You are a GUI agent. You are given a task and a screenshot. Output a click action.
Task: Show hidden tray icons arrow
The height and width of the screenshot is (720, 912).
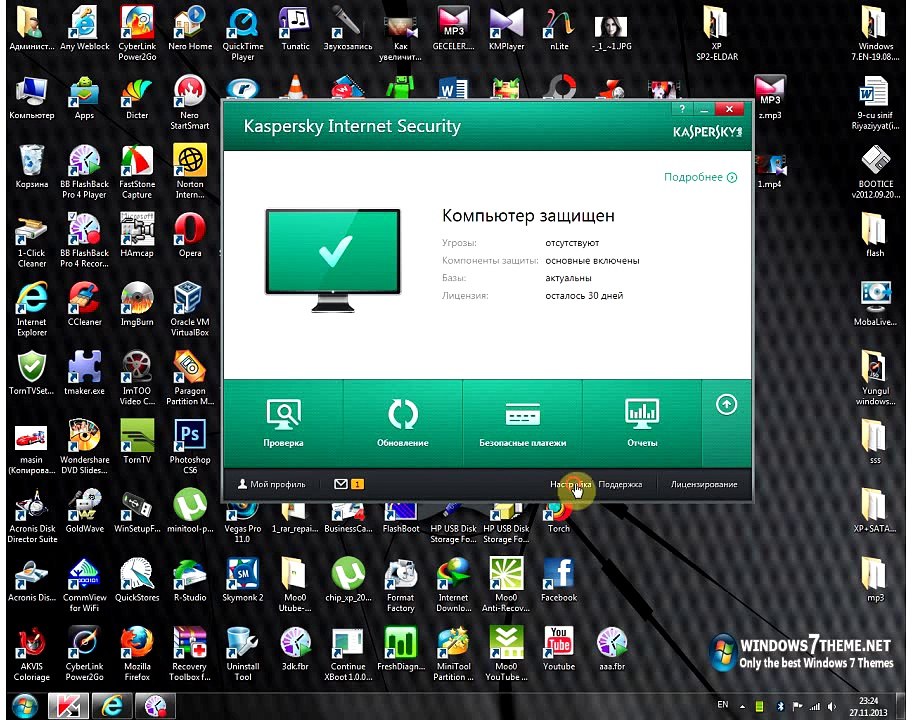(742, 707)
